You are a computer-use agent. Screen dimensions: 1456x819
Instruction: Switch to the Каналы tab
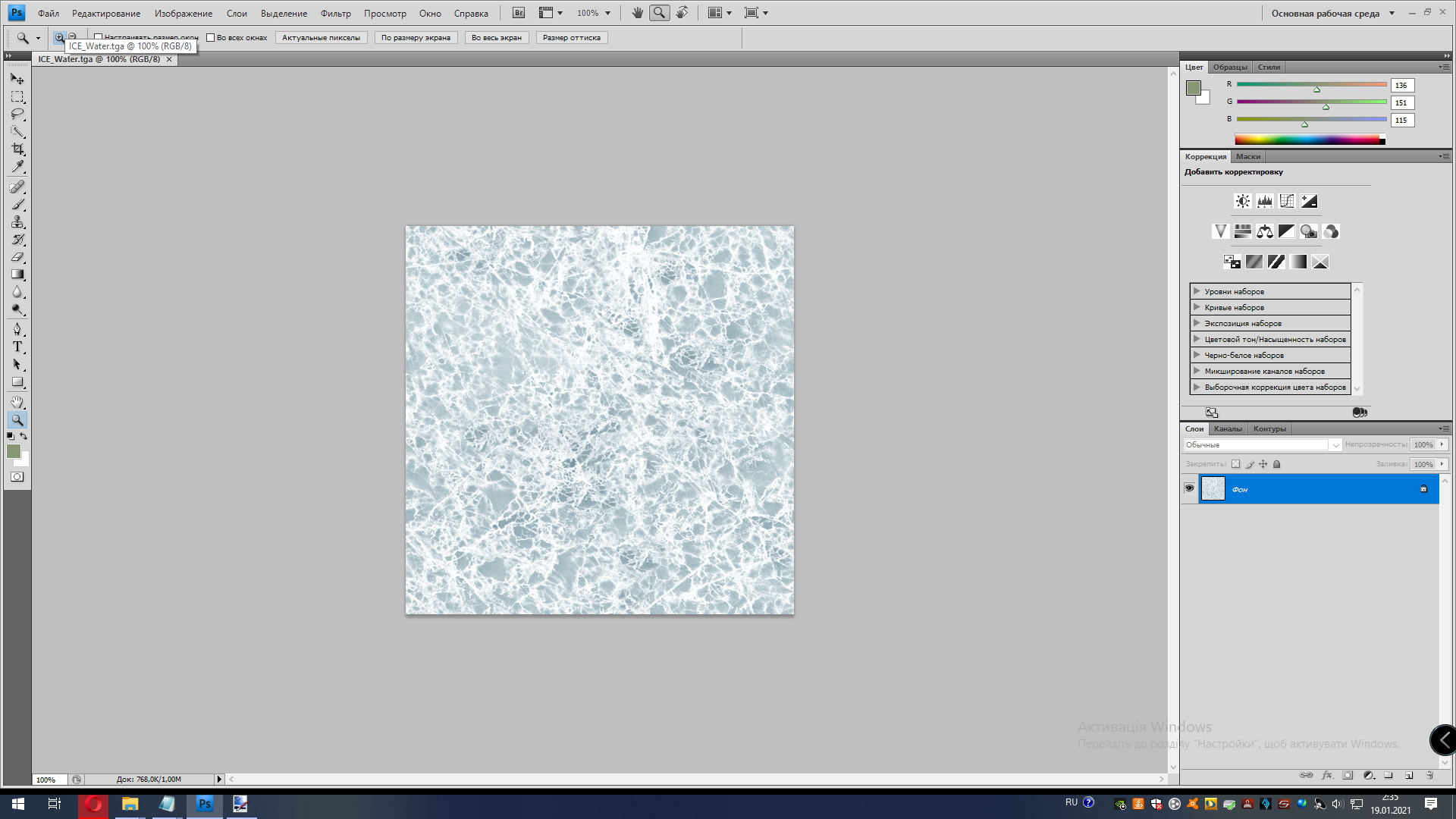point(1228,429)
